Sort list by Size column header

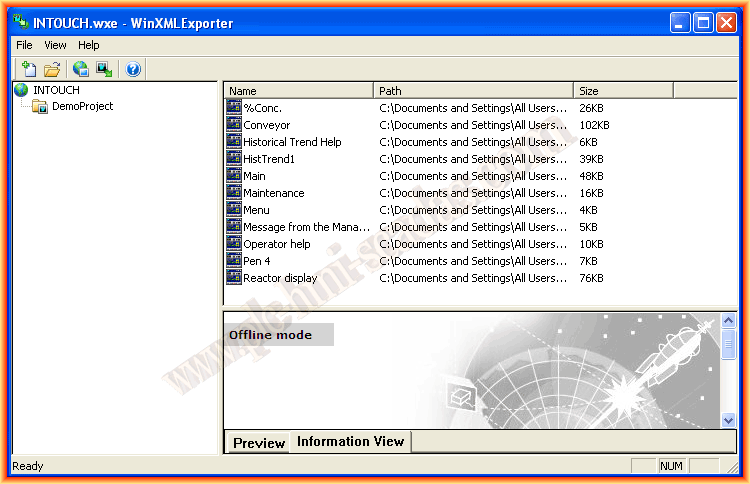(x=622, y=91)
